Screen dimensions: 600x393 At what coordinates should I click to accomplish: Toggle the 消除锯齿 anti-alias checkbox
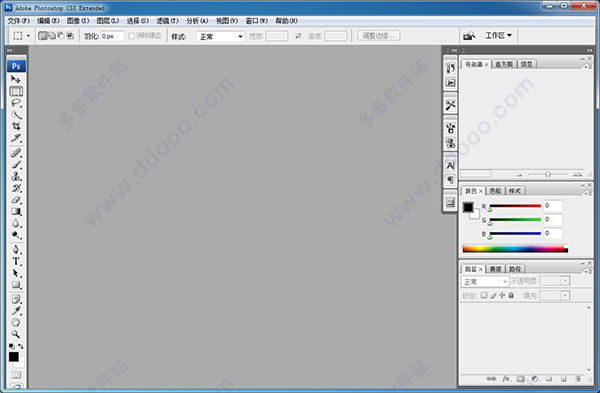(131, 36)
